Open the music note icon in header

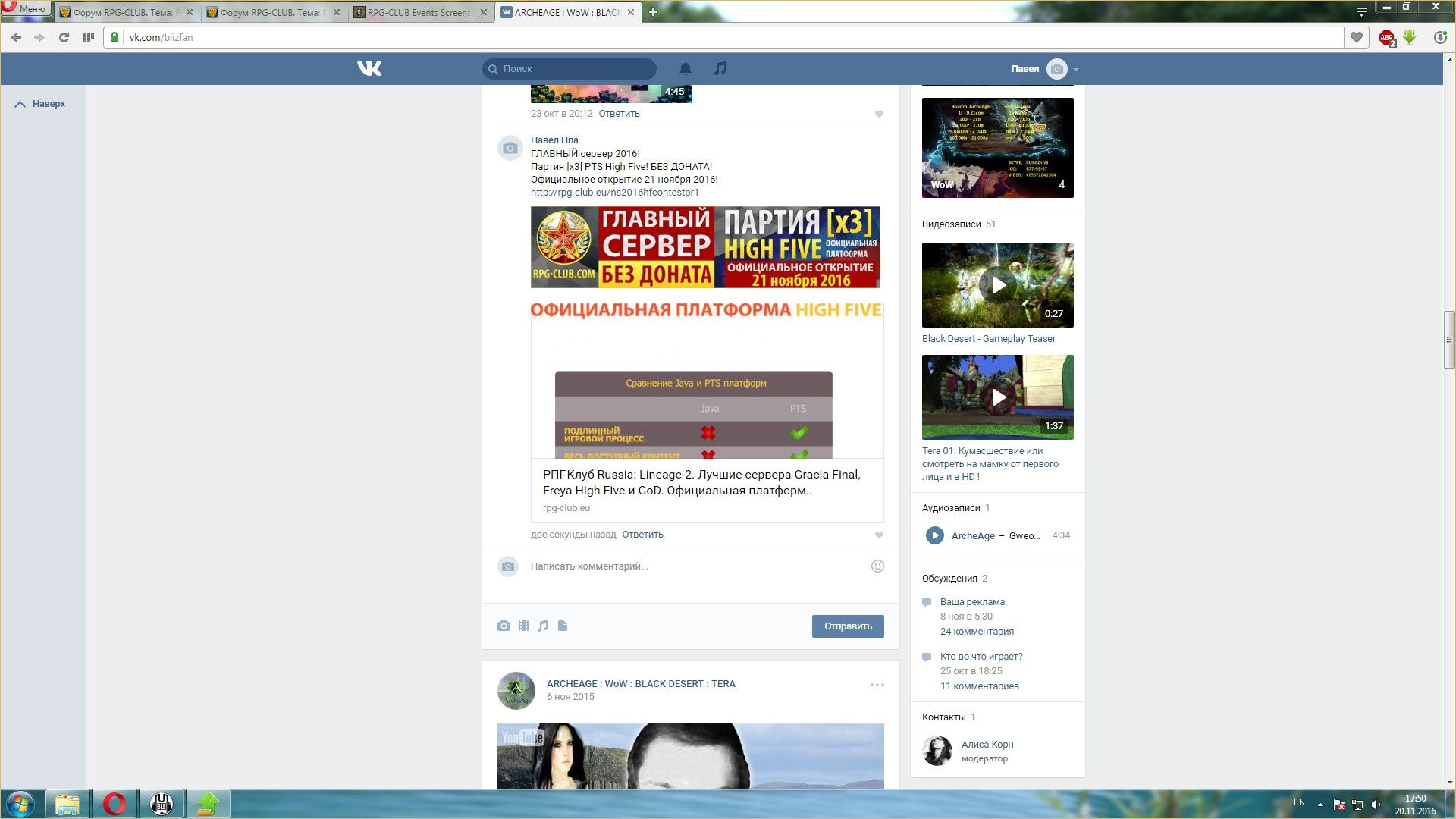point(720,68)
